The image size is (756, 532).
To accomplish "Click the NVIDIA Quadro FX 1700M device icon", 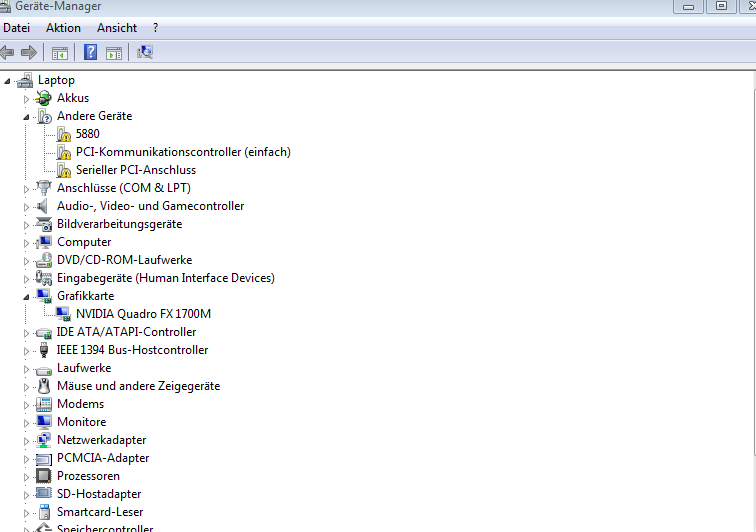I will click(63, 314).
